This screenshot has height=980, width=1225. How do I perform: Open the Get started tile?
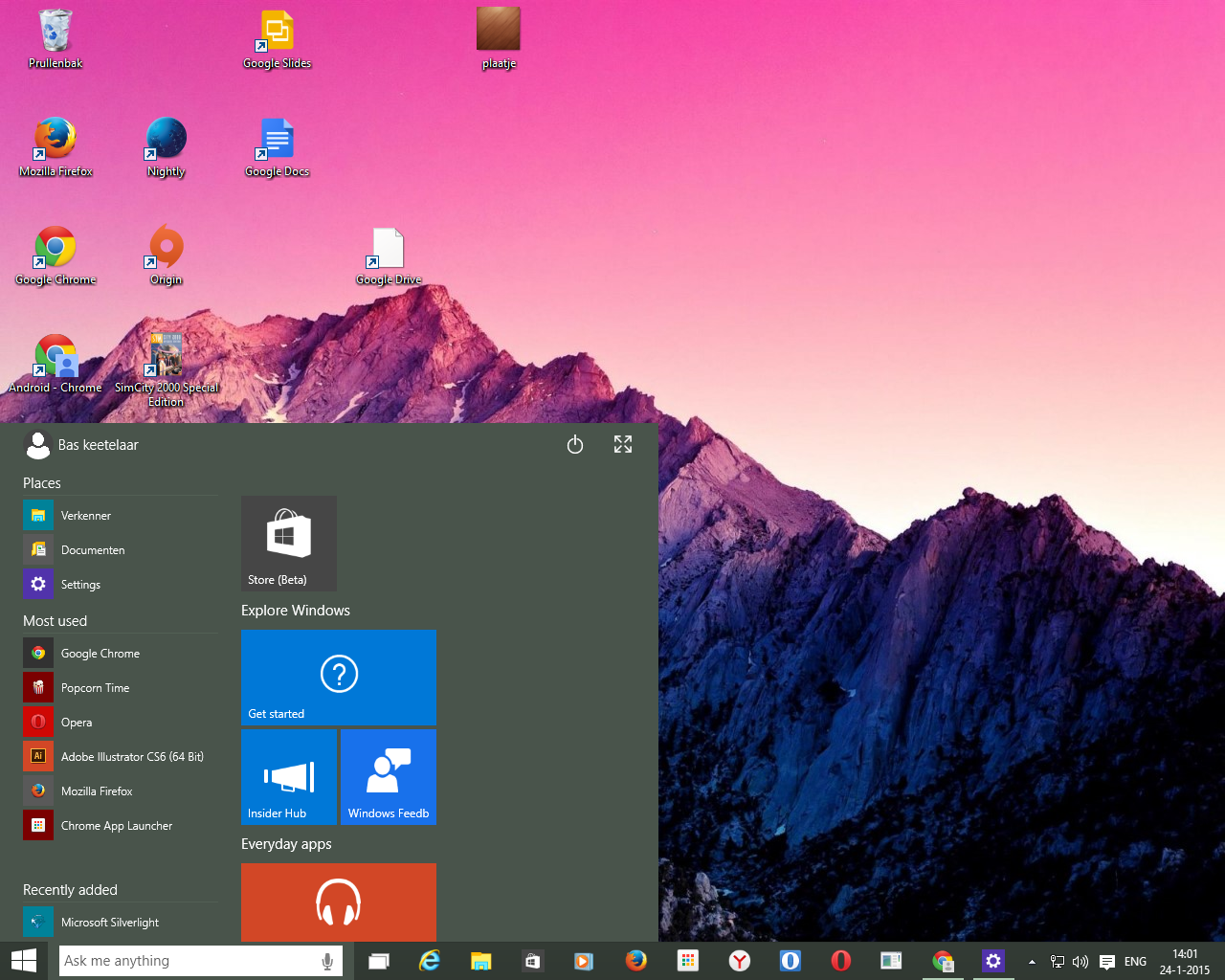pos(339,678)
